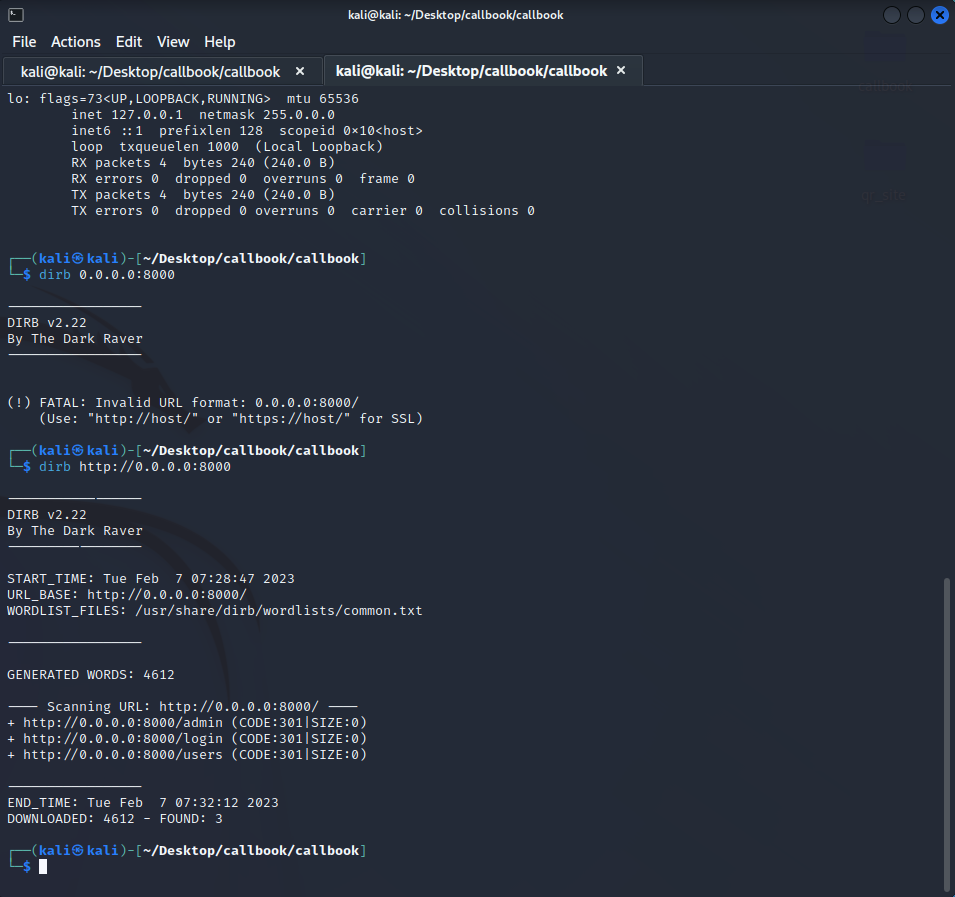Open the Actions menu
The image size is (955, 897).
tap(76, 42)
